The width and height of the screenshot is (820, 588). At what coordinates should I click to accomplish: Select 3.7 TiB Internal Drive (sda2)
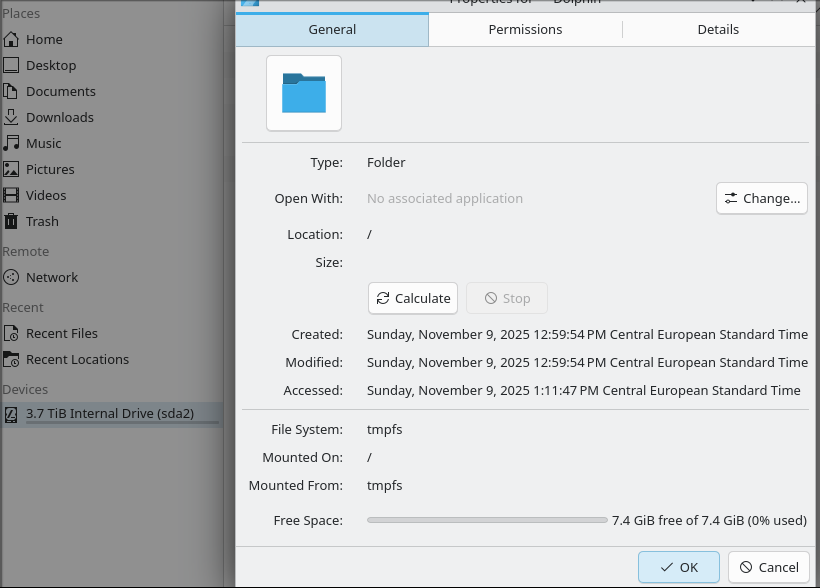pyautogui.click(x=111, y=414)
